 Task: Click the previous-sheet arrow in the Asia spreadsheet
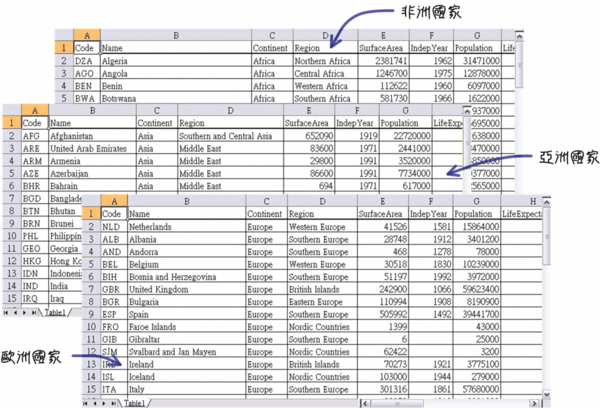pos(15,313)
